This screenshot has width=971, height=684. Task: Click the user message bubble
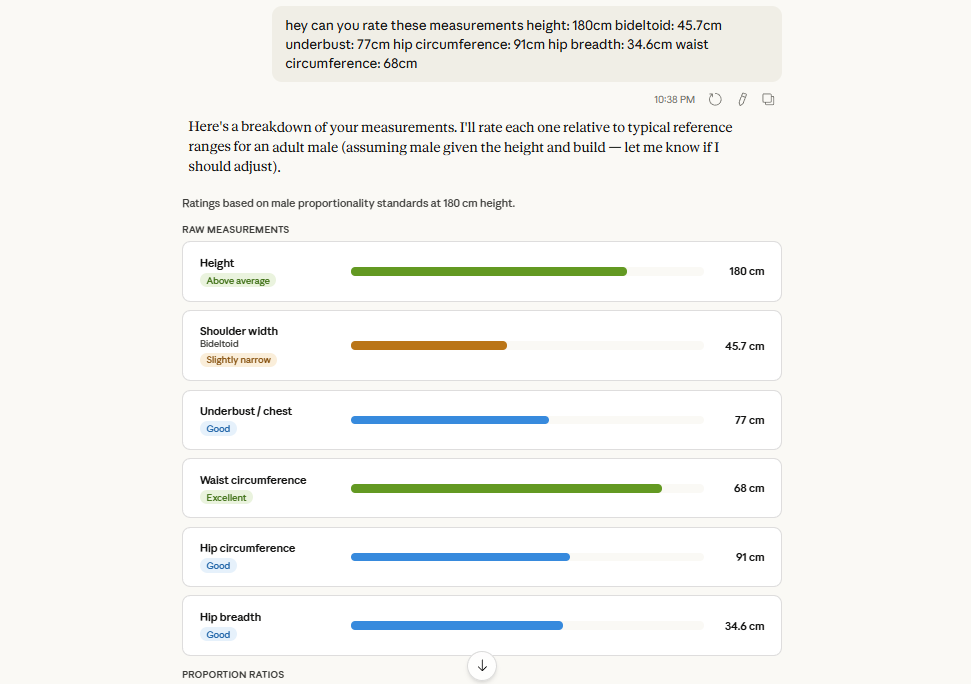pyautogui.click(x=526, y=44)
